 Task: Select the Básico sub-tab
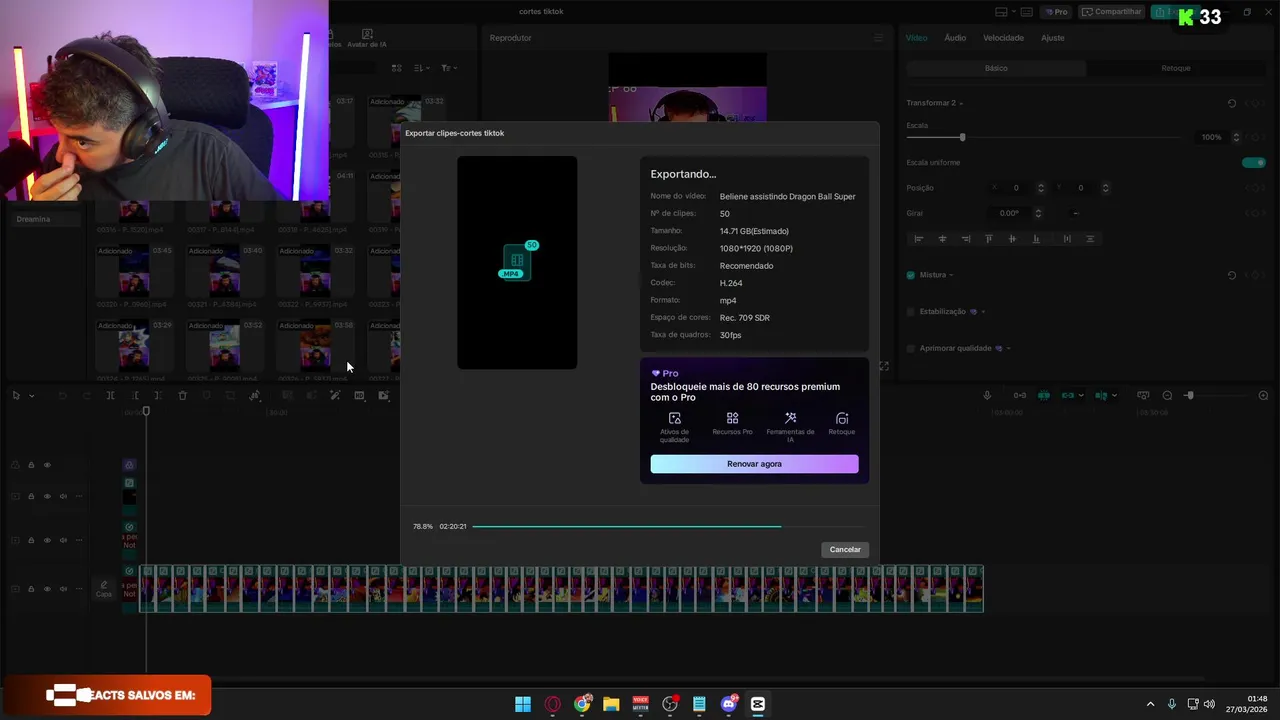click(996, 68)
